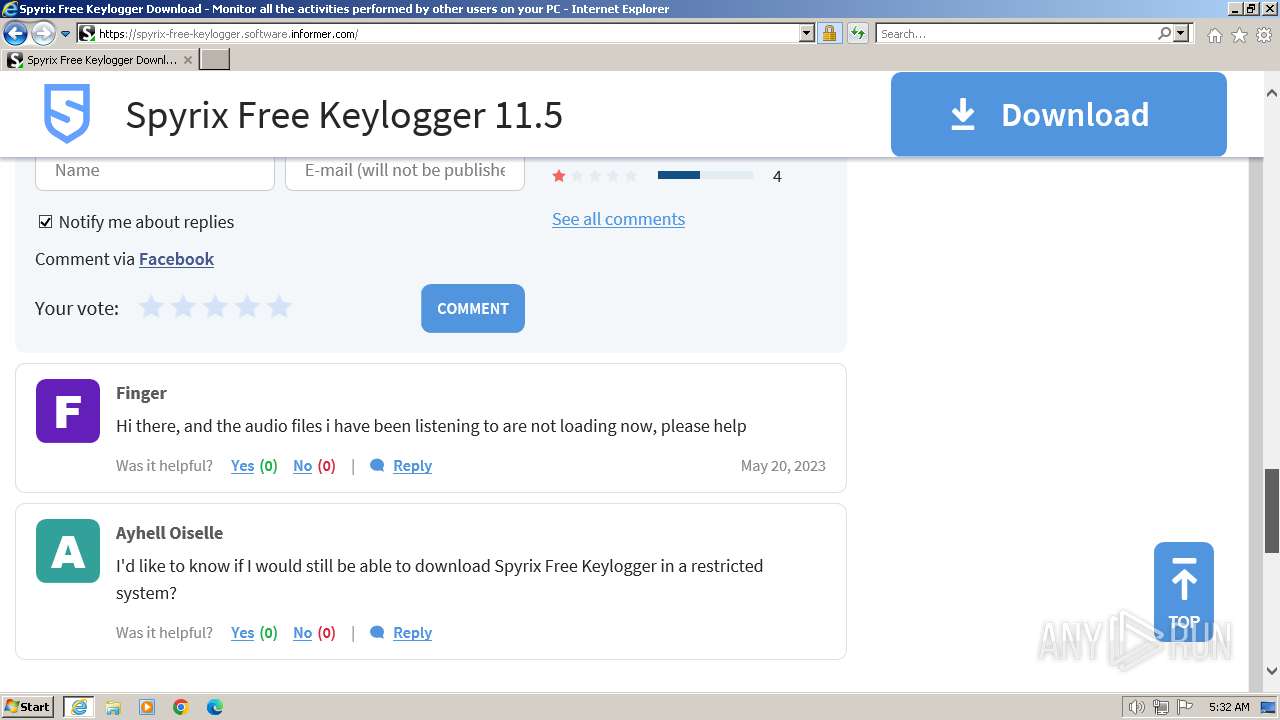Click the volume speaker tray icon
This screenshot has height=720, width=1280.
(1136, 707)
